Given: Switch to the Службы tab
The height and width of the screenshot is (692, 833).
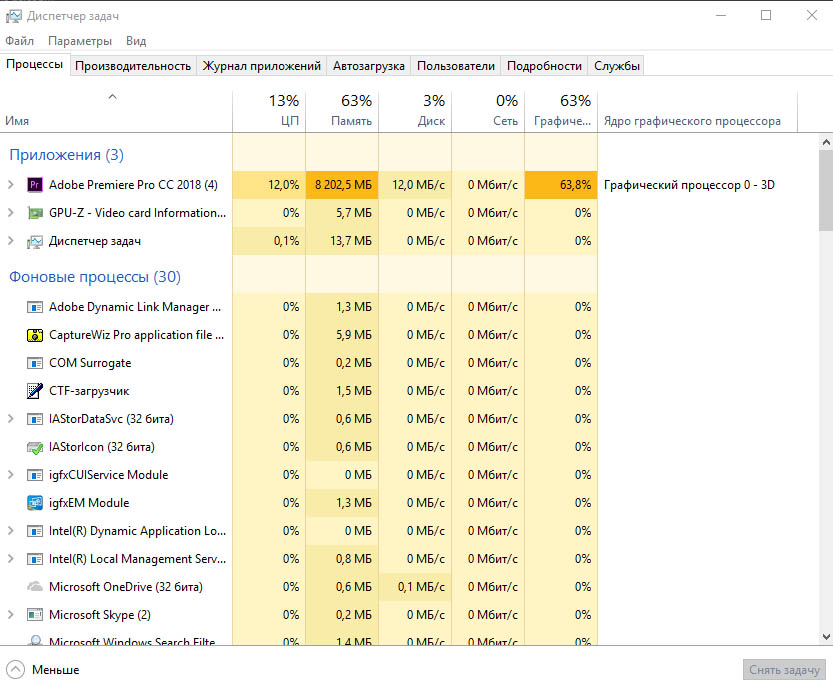Looking at the screenshot, I should point(617,66).
